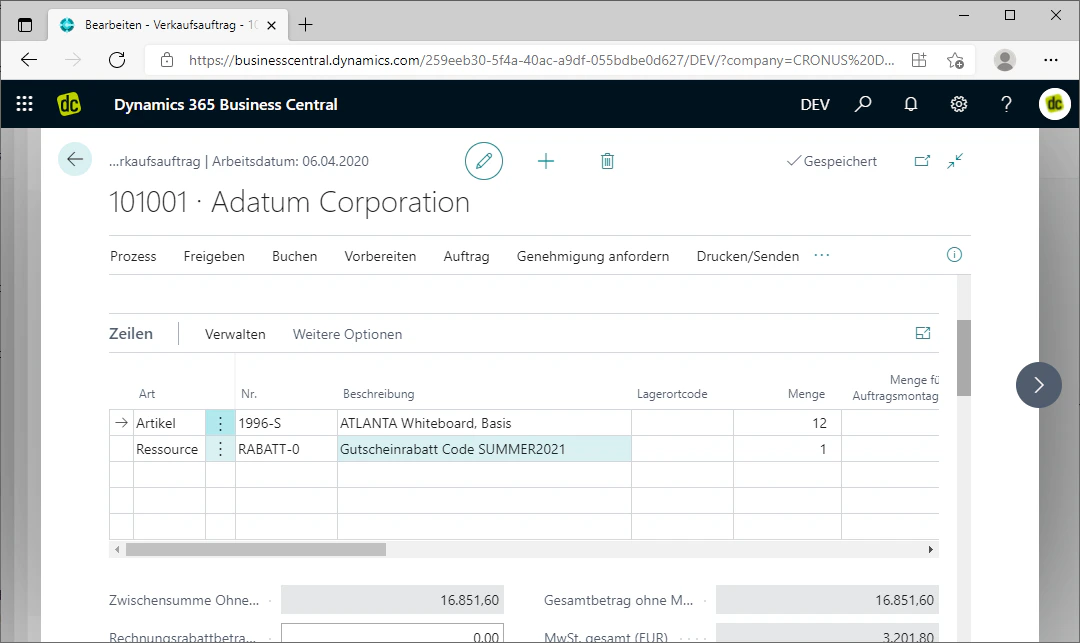Show more actions via the ellipsis
1080x643 pixels.
tap(822, 255)
